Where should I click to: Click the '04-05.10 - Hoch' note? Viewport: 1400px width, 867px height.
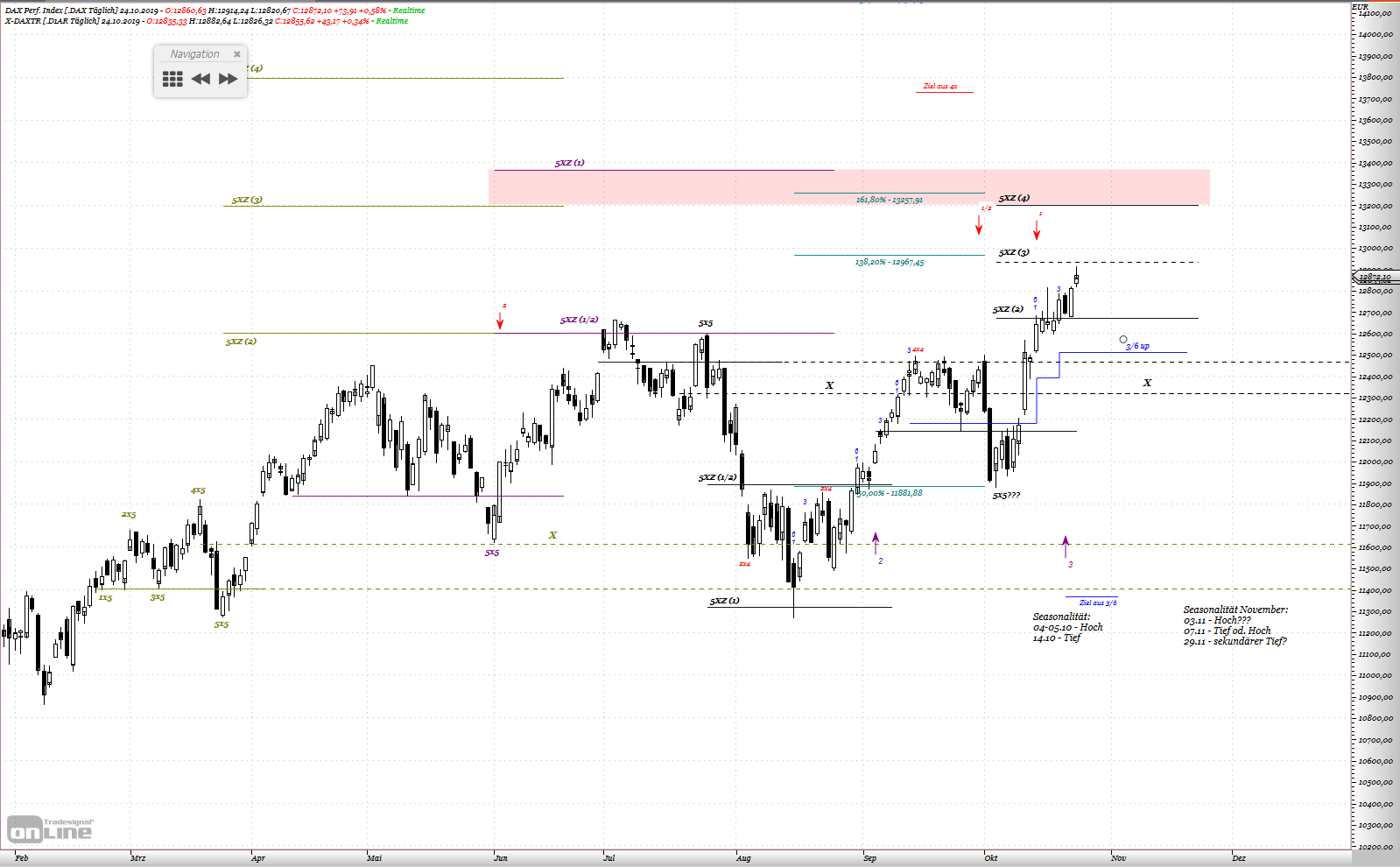(x=1067, y=627)
